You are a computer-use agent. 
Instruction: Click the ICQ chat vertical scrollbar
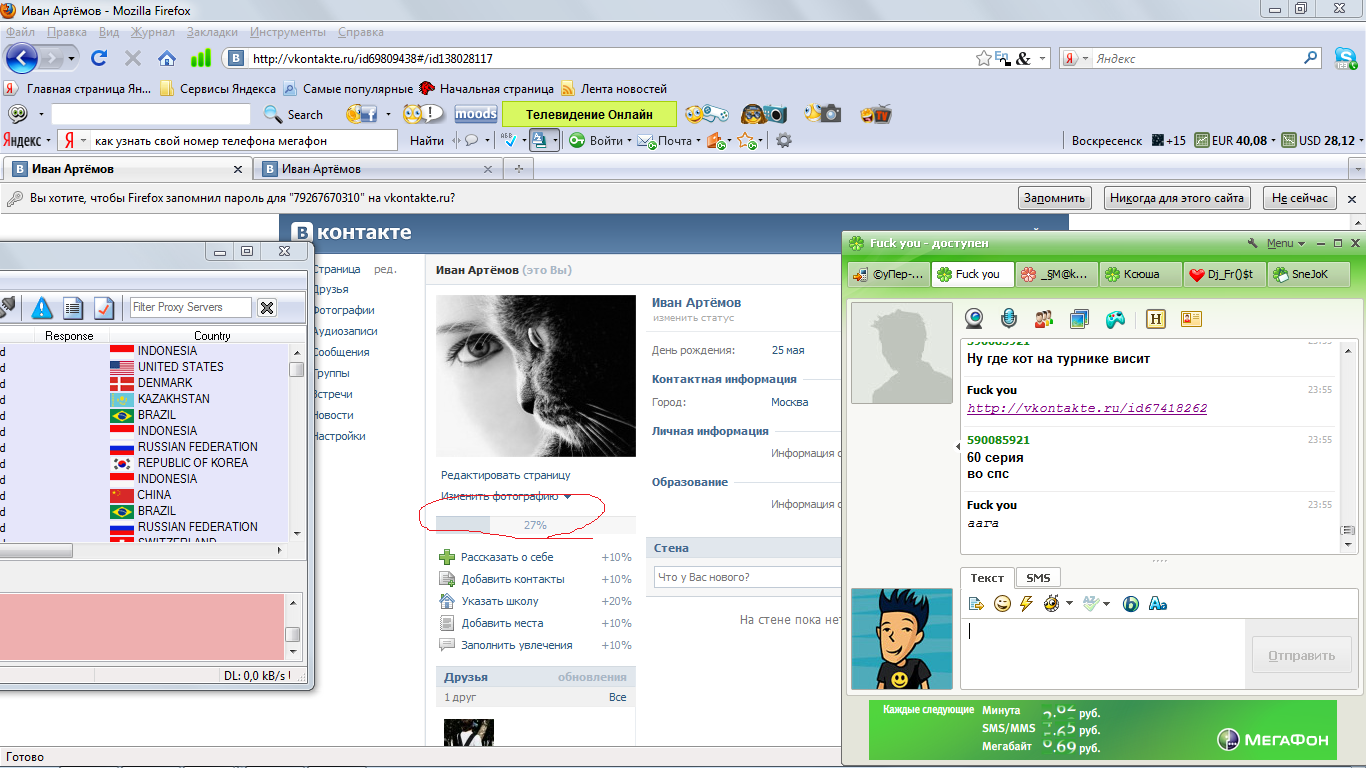1348,446
